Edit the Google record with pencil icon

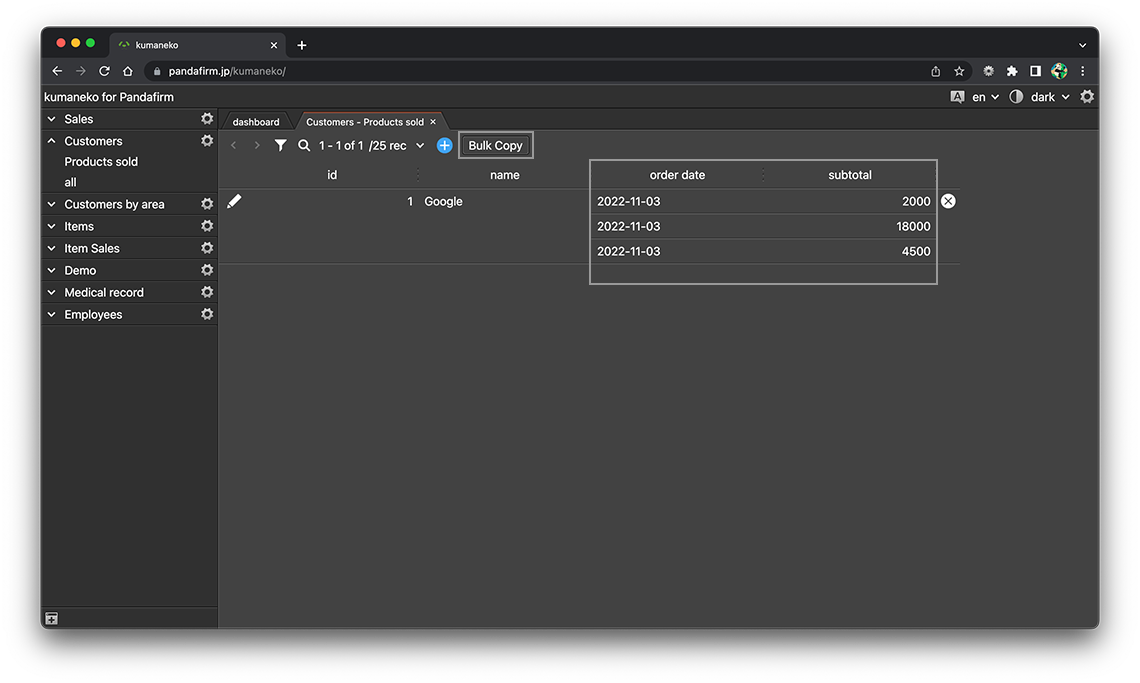234,202
